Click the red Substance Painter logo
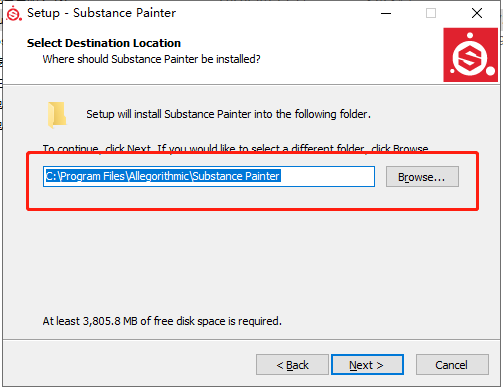The width and height of the screenshot is (503, 389). (470, 55)
